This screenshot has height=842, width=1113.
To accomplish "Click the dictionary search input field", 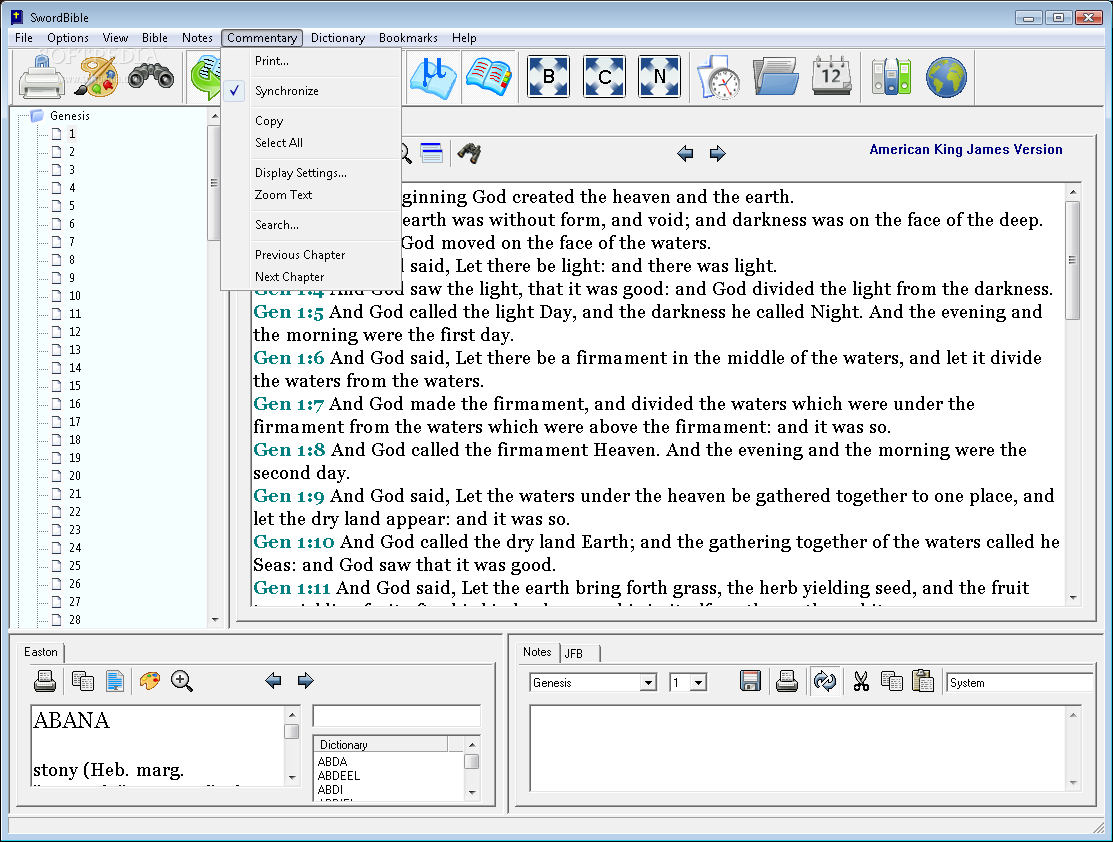I will (x=397, y=716).
